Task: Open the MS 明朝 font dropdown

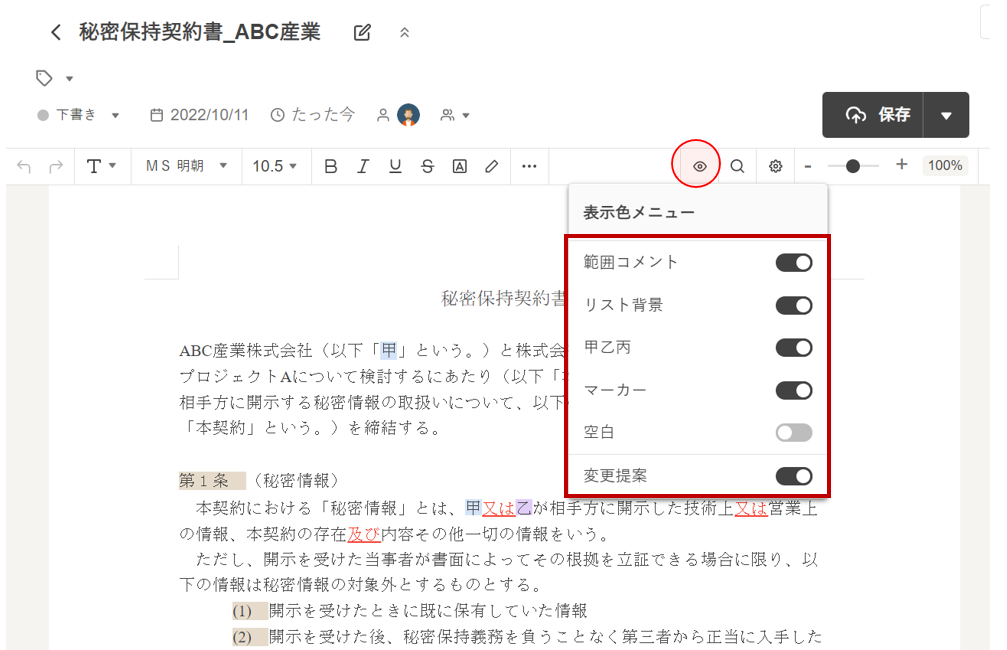Action: 187,166
